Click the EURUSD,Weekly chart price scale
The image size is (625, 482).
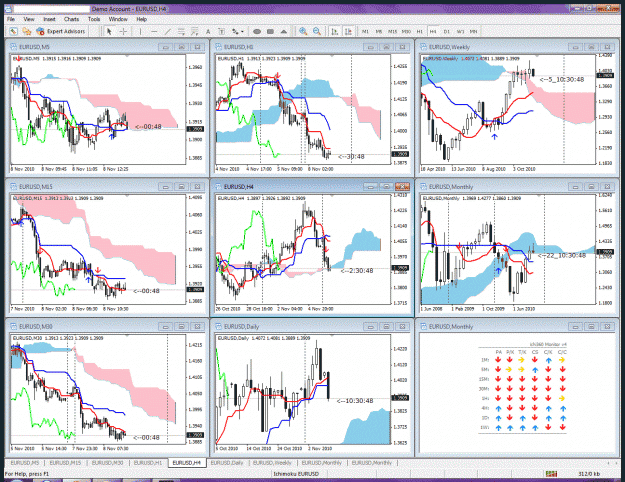(607, 110)
